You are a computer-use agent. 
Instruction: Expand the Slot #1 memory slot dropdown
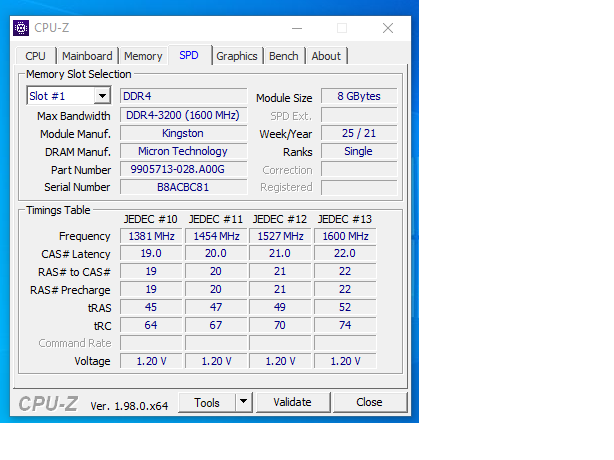[102, 96]
